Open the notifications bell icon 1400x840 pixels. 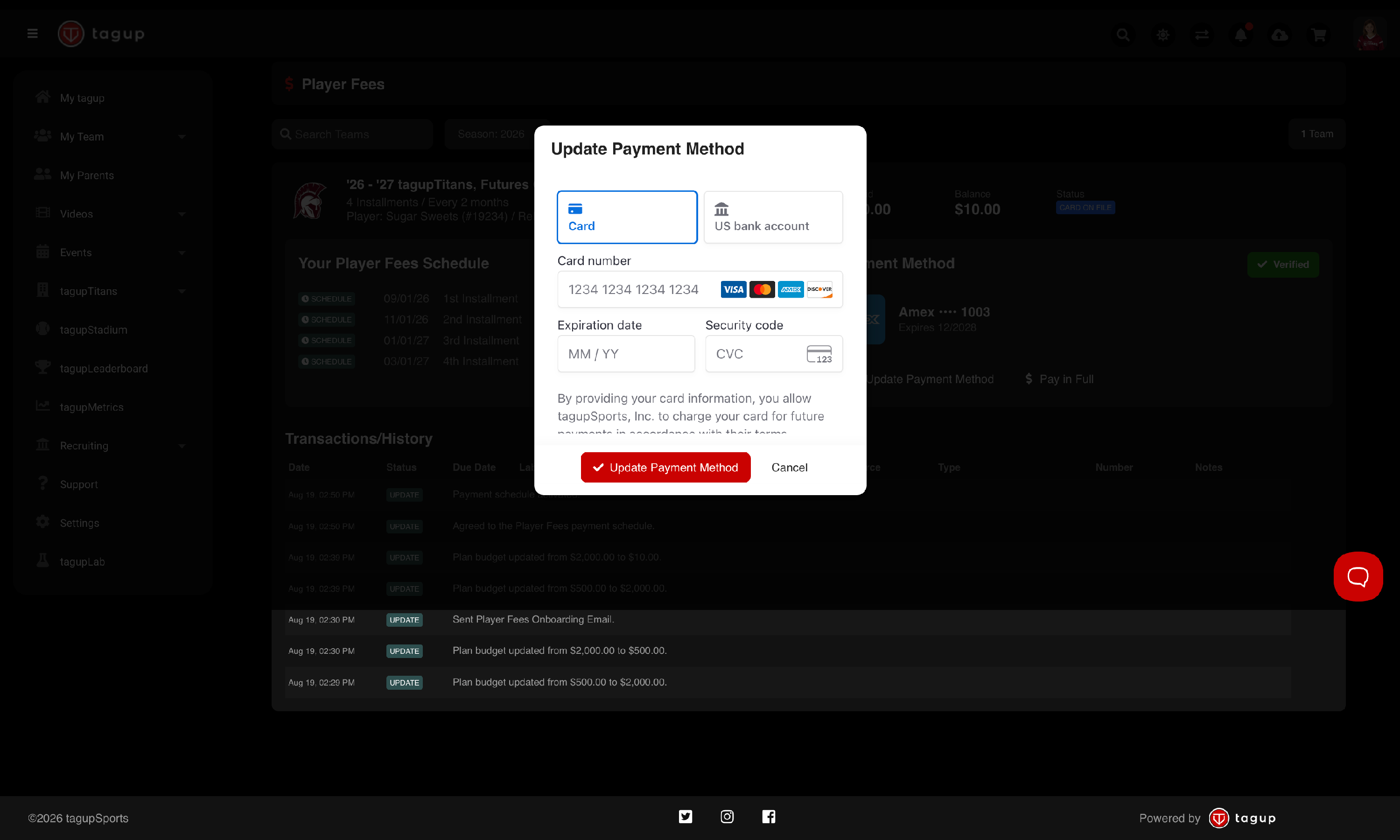pyautogui.click(x=1240, y=35)
